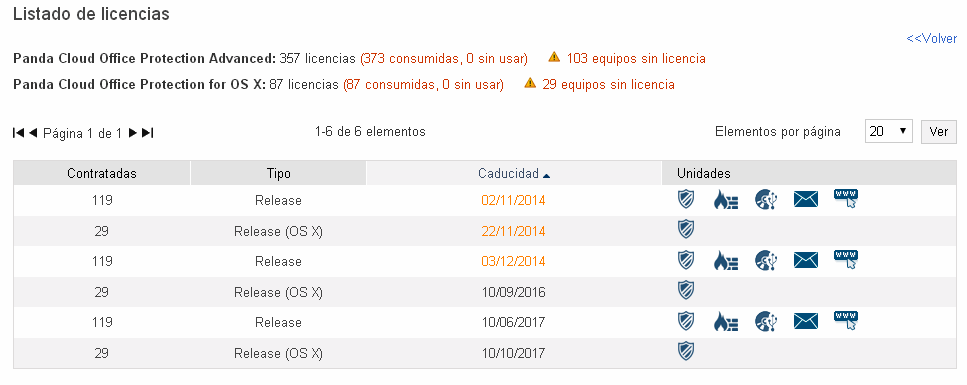Go to the last page arrow
Viewport: 967px width, 385px height.
(x=147, y=132)
